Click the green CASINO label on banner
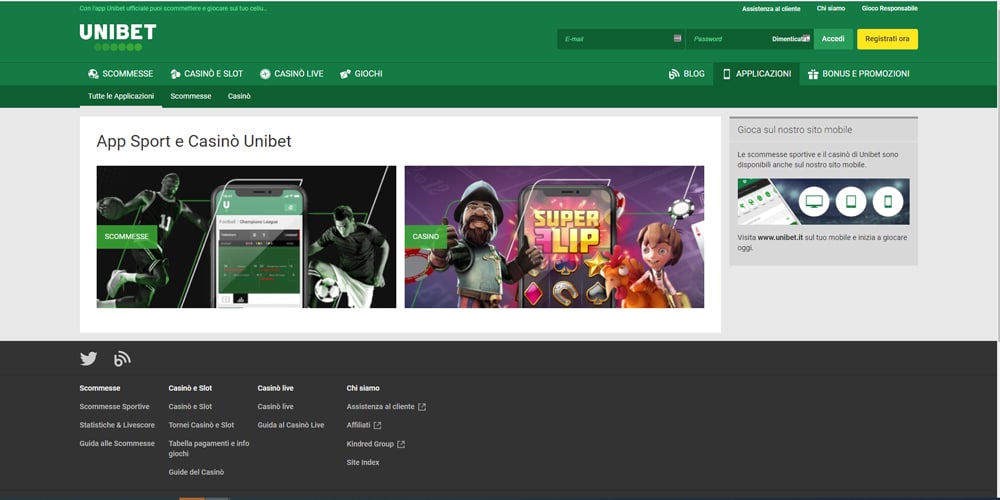This screenshot has width=1000, height=500. (425, 237)
